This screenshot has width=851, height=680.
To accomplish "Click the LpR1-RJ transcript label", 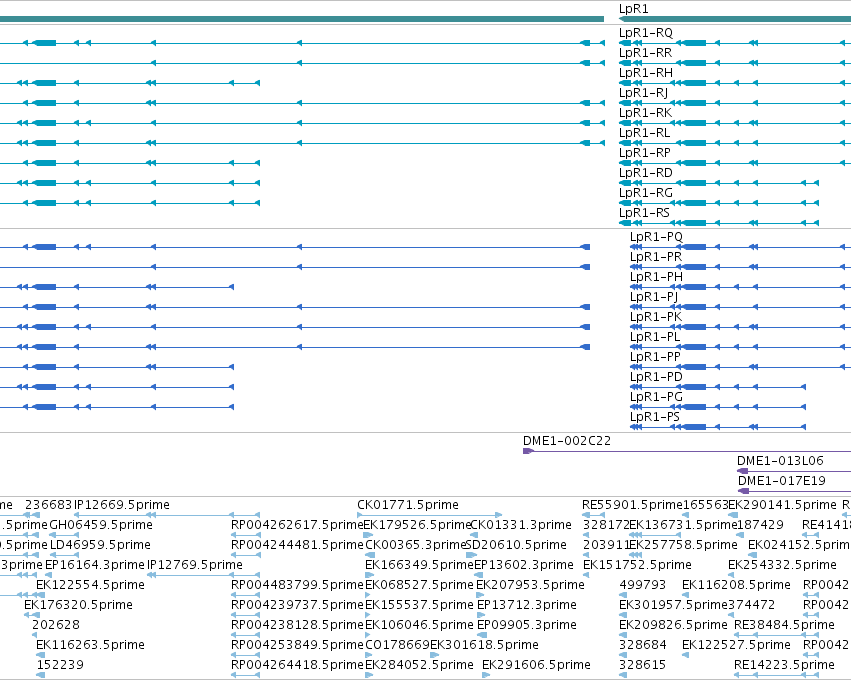I will tap(644, 93).
